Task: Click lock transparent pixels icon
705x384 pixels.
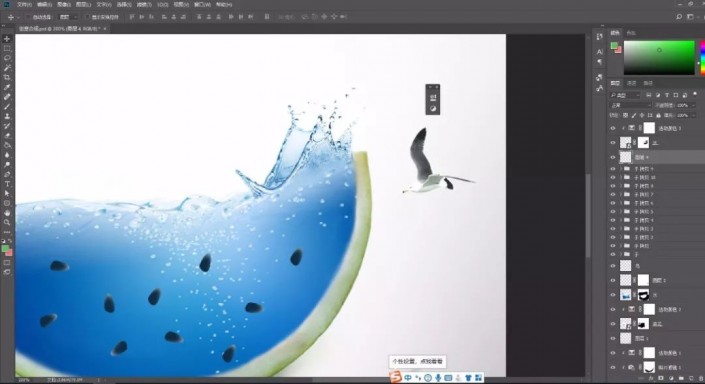Action: [x=625, y=116]
